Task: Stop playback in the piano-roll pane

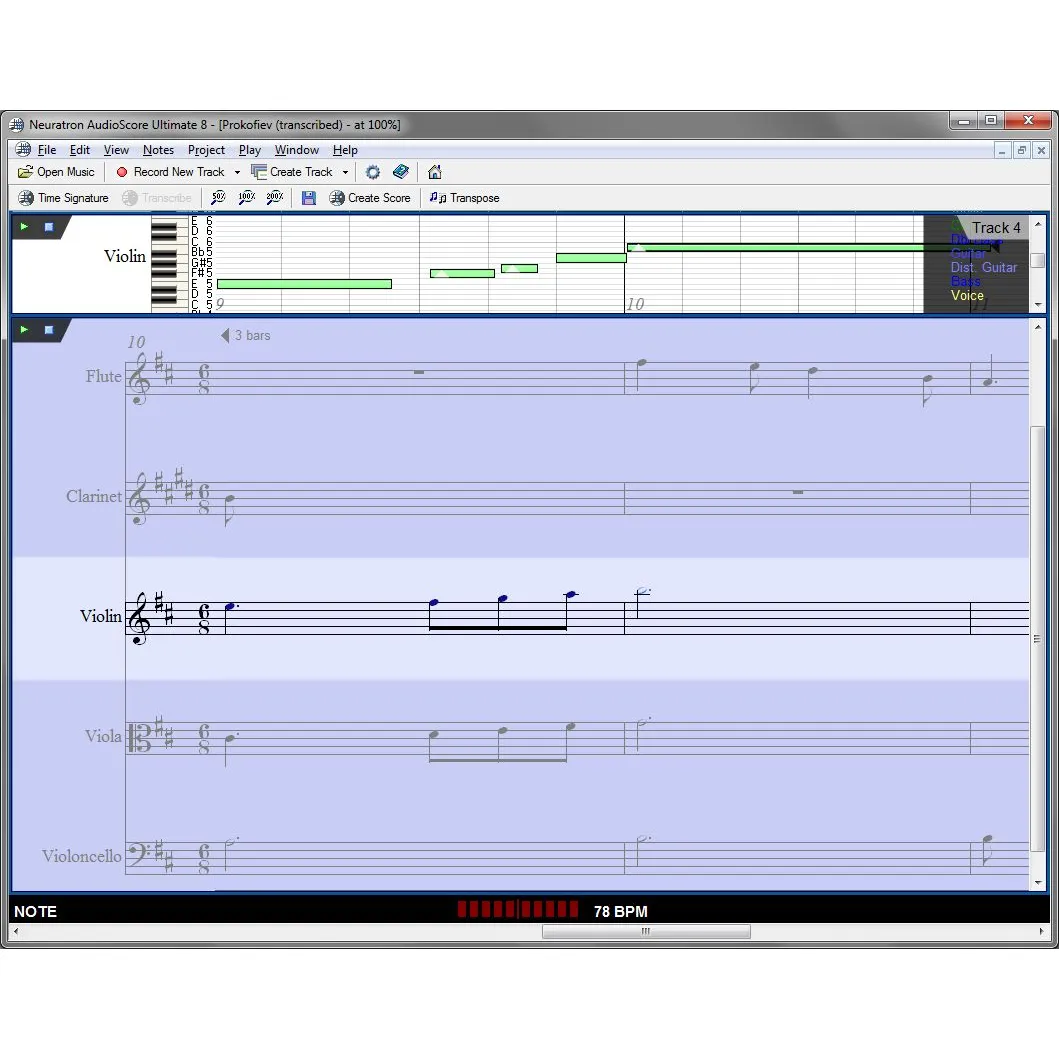Action: click(x=49, y=226)
